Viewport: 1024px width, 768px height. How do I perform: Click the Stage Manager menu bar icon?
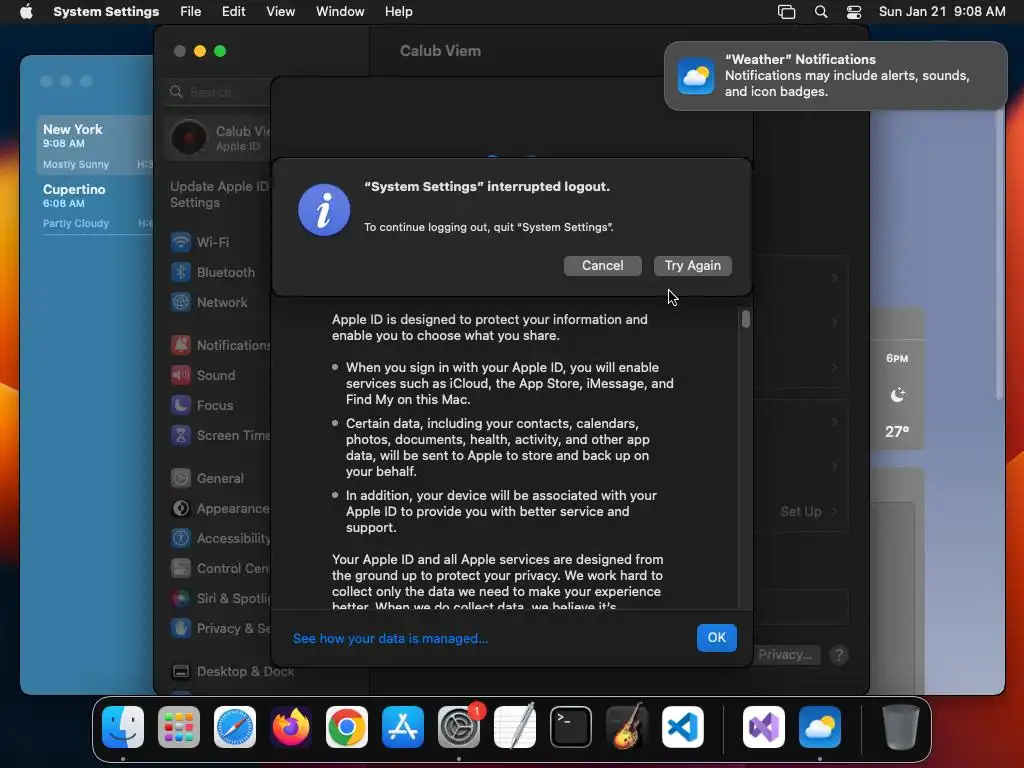[x=786, y=12]
